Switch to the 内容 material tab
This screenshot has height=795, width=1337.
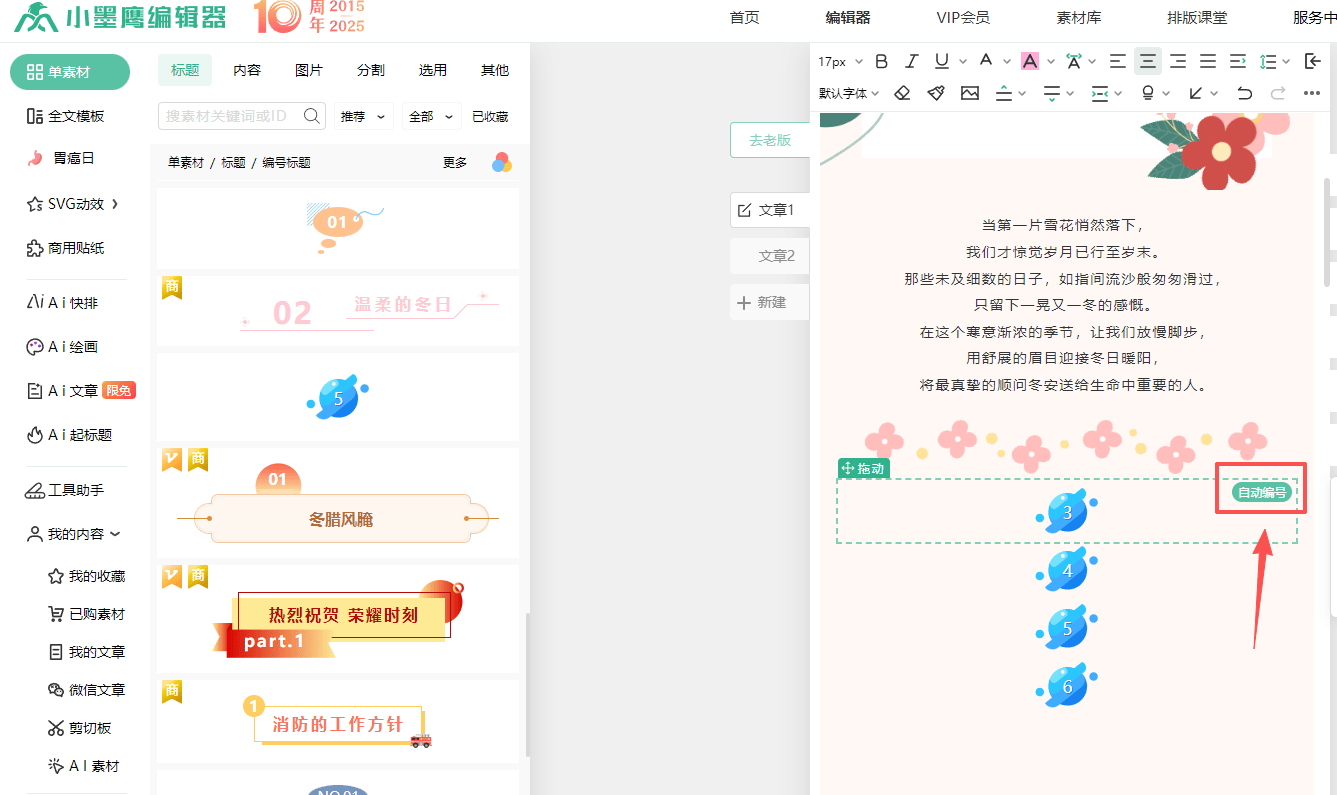tap(247, 70)
